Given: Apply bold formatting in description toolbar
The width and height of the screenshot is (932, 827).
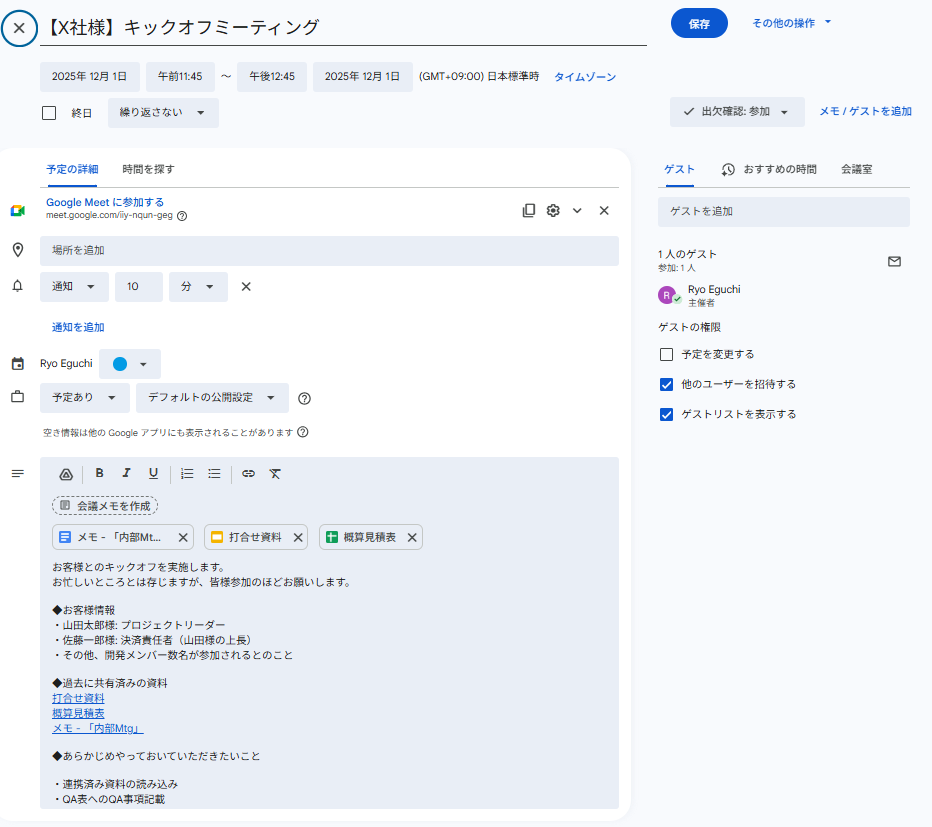Looking at the screenshot, I should click(x=100, y=474).
